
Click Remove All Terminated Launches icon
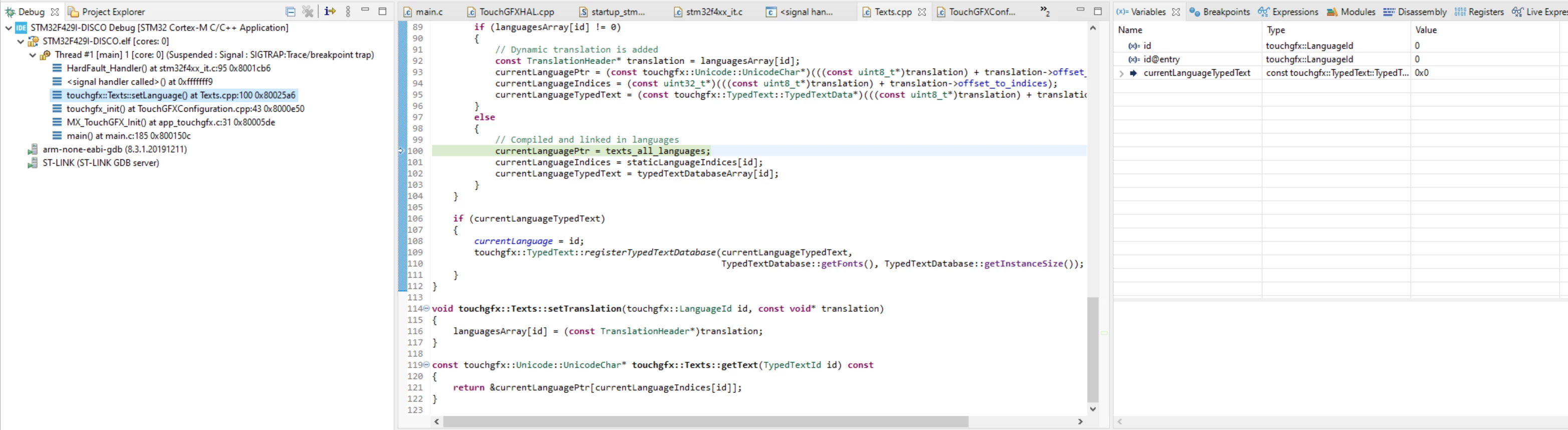tap(308, 12)
